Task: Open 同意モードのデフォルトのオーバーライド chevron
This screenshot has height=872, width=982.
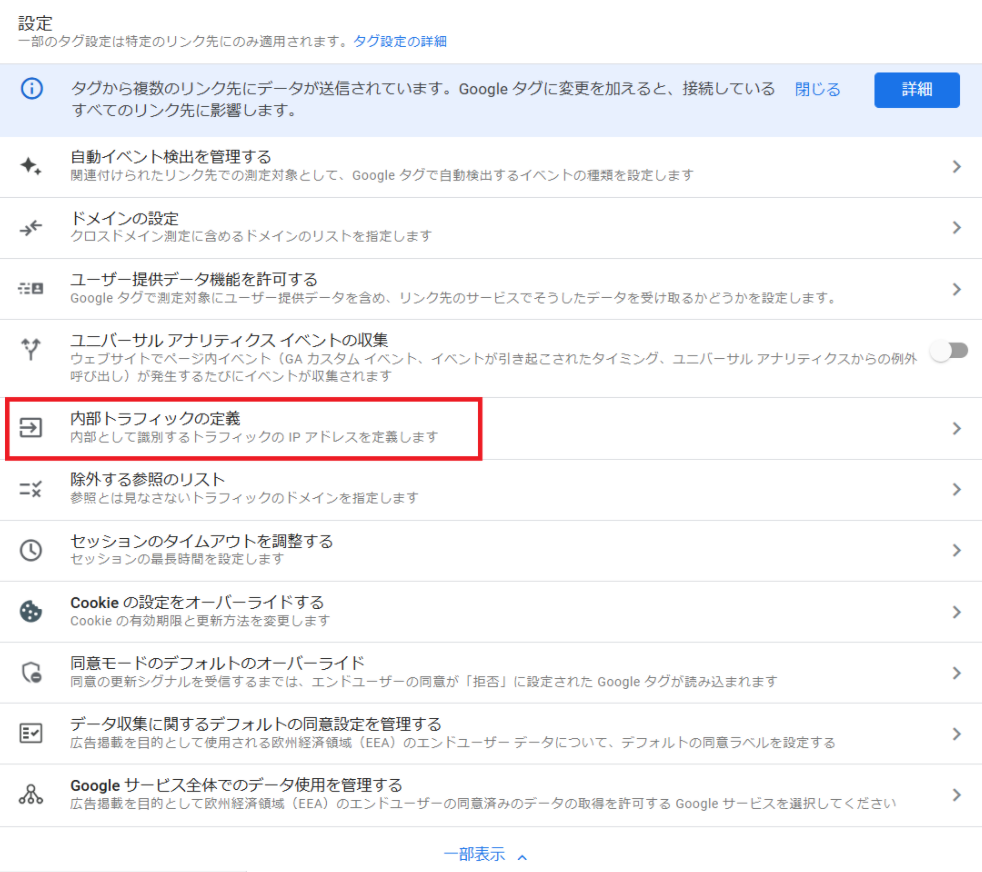Action: (x=956, y=673)
